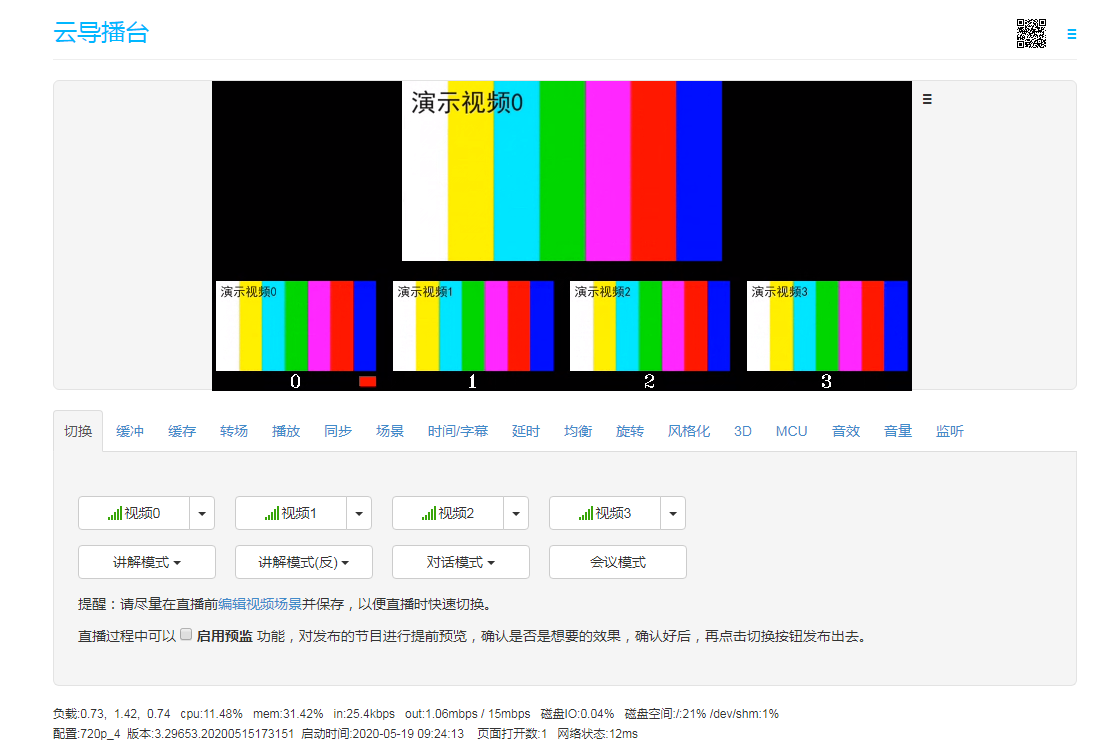Viewport: 1108px width, 751px height.
Task: Open the 3D tab
Action: [x=743, y=431]
